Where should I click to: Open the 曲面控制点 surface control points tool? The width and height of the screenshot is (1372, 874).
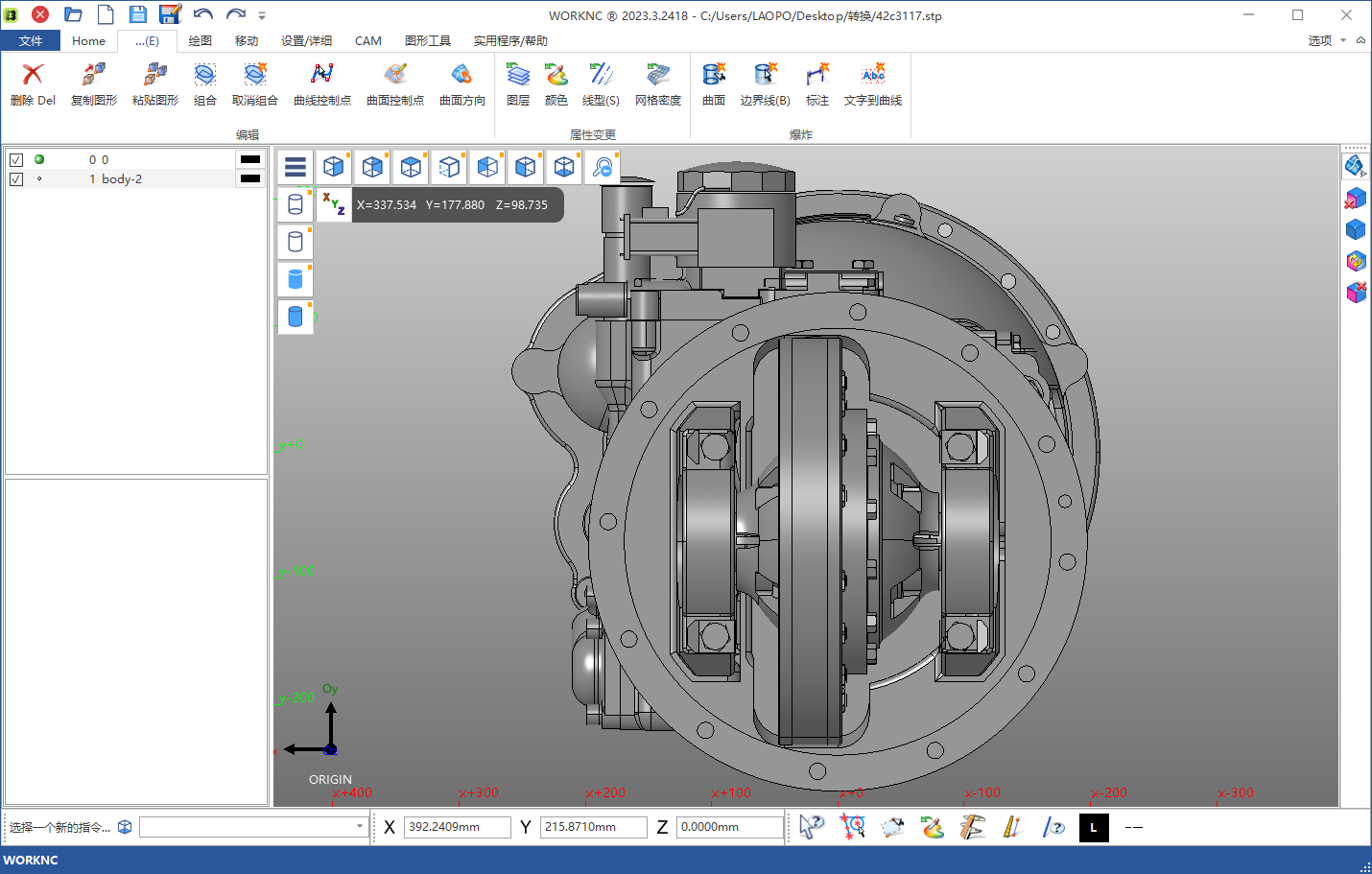pos(395,83)
